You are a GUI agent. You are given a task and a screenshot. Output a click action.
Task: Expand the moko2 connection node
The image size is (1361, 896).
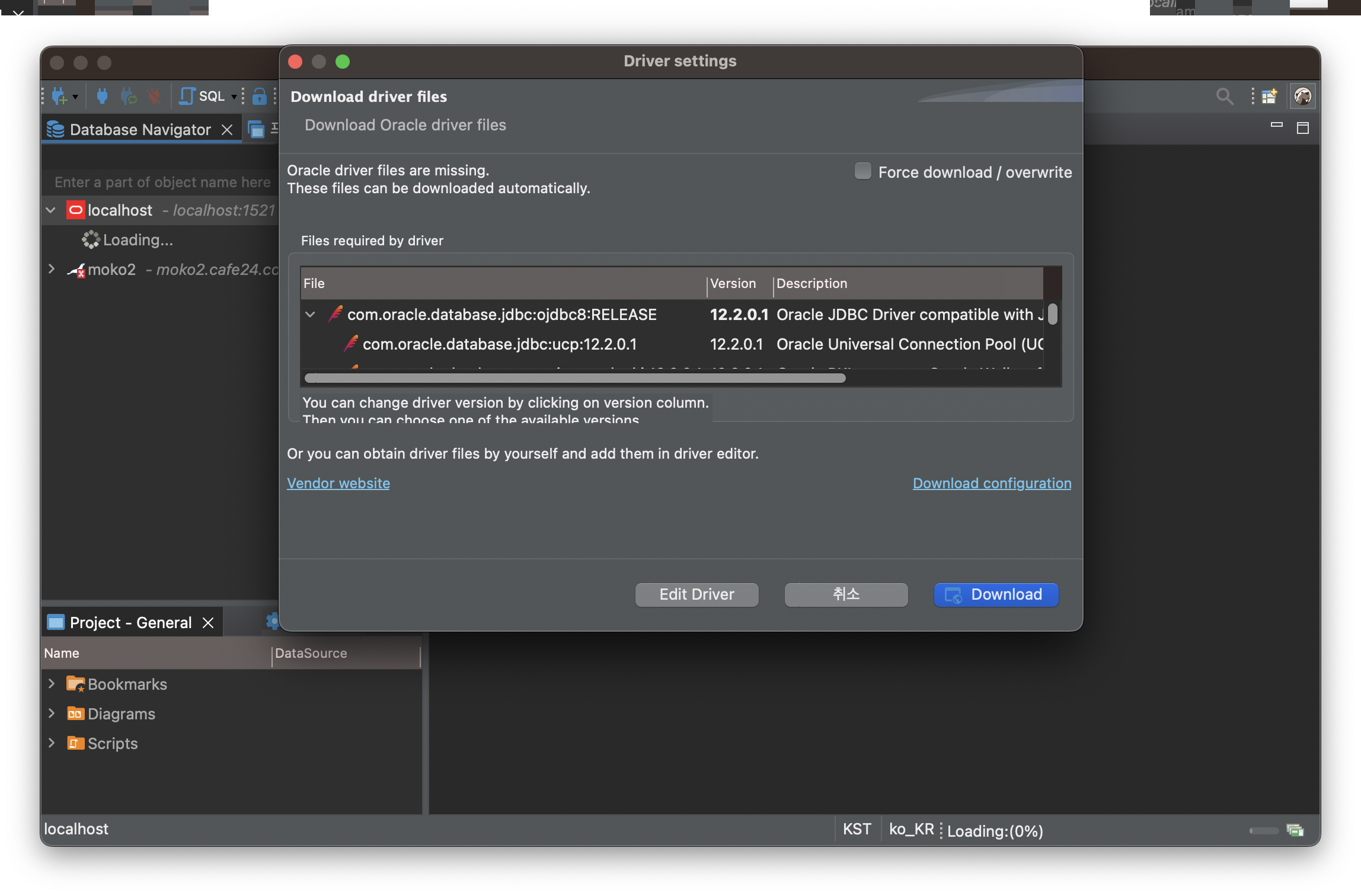pos(52,270)
